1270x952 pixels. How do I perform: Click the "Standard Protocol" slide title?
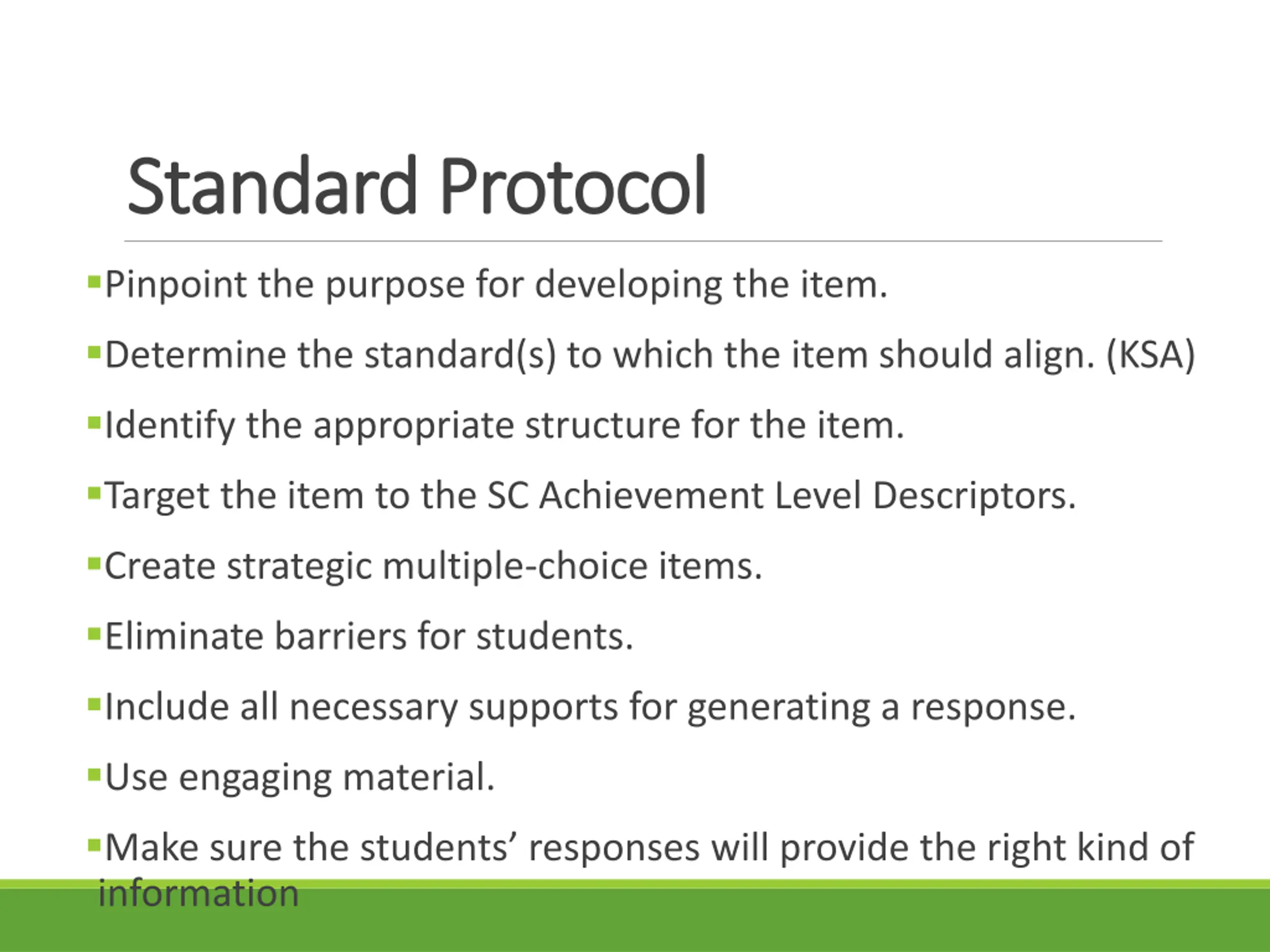click(x=416, y=186)
